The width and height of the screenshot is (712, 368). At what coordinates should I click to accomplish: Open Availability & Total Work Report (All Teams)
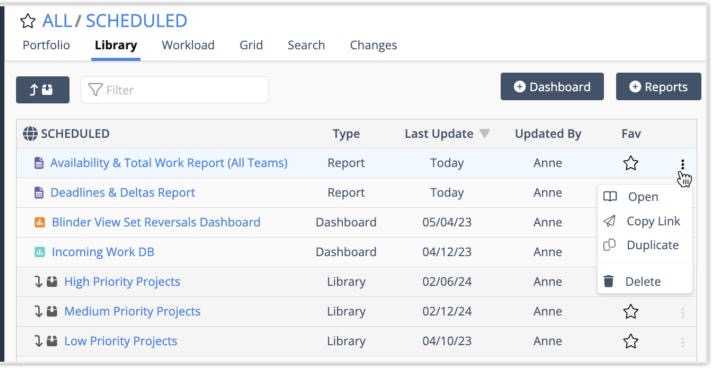point(169,163)
